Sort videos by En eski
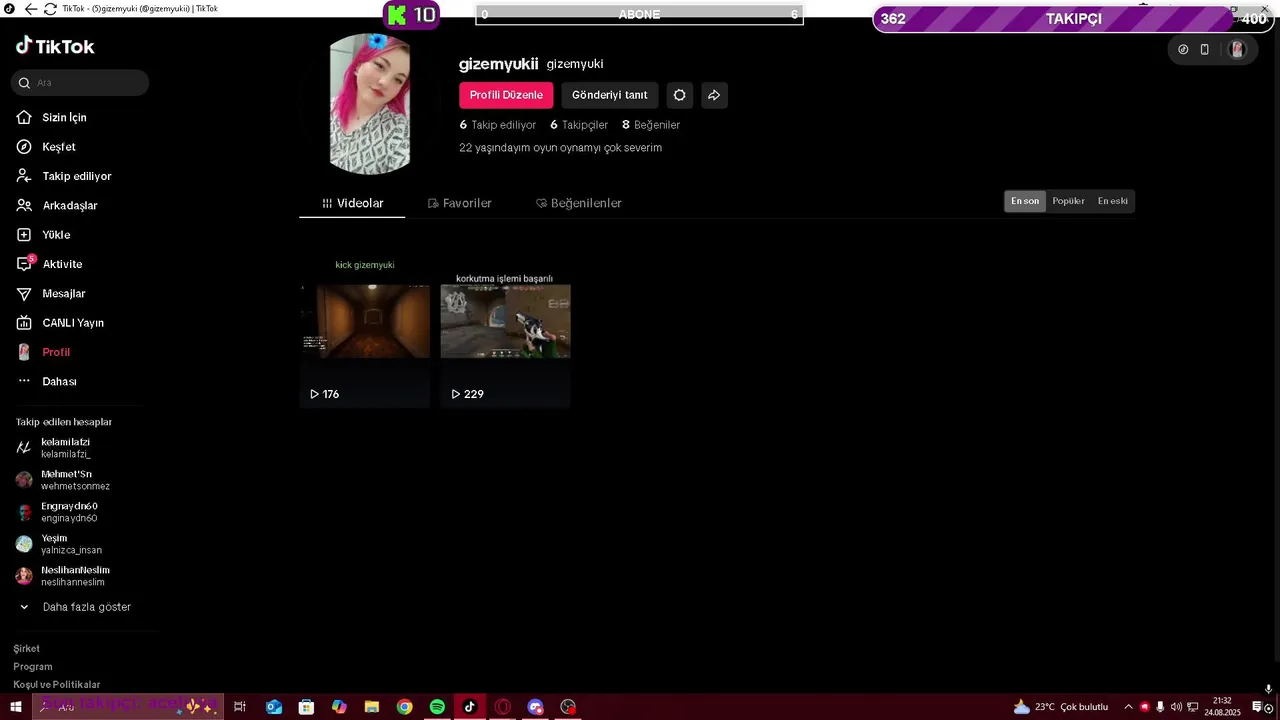This screenshot has width=1280, height=720. coord(1113,201)
